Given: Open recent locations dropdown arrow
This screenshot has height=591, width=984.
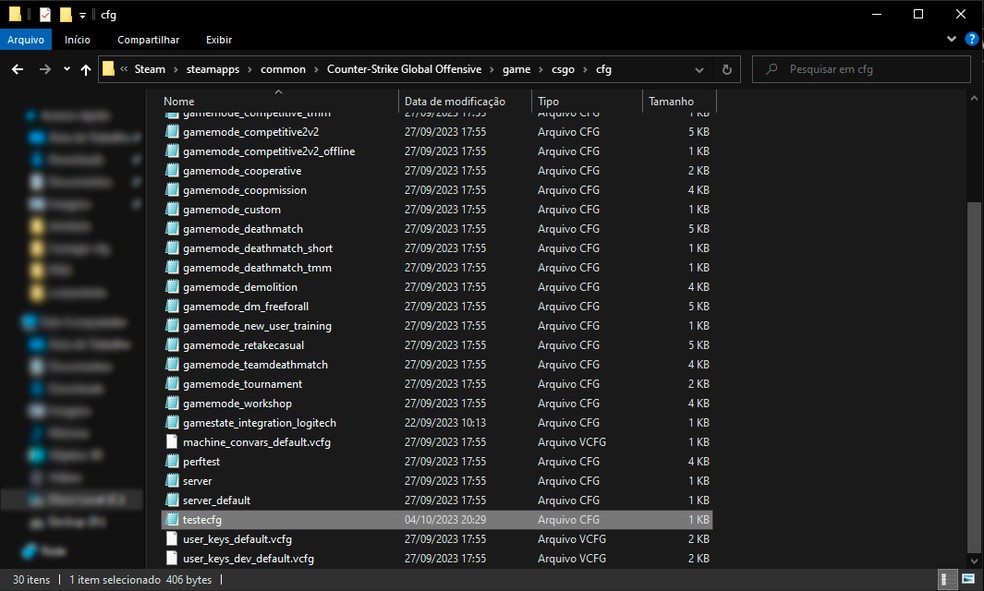Looking at the screenshot, I should click(x=67, y=70).
